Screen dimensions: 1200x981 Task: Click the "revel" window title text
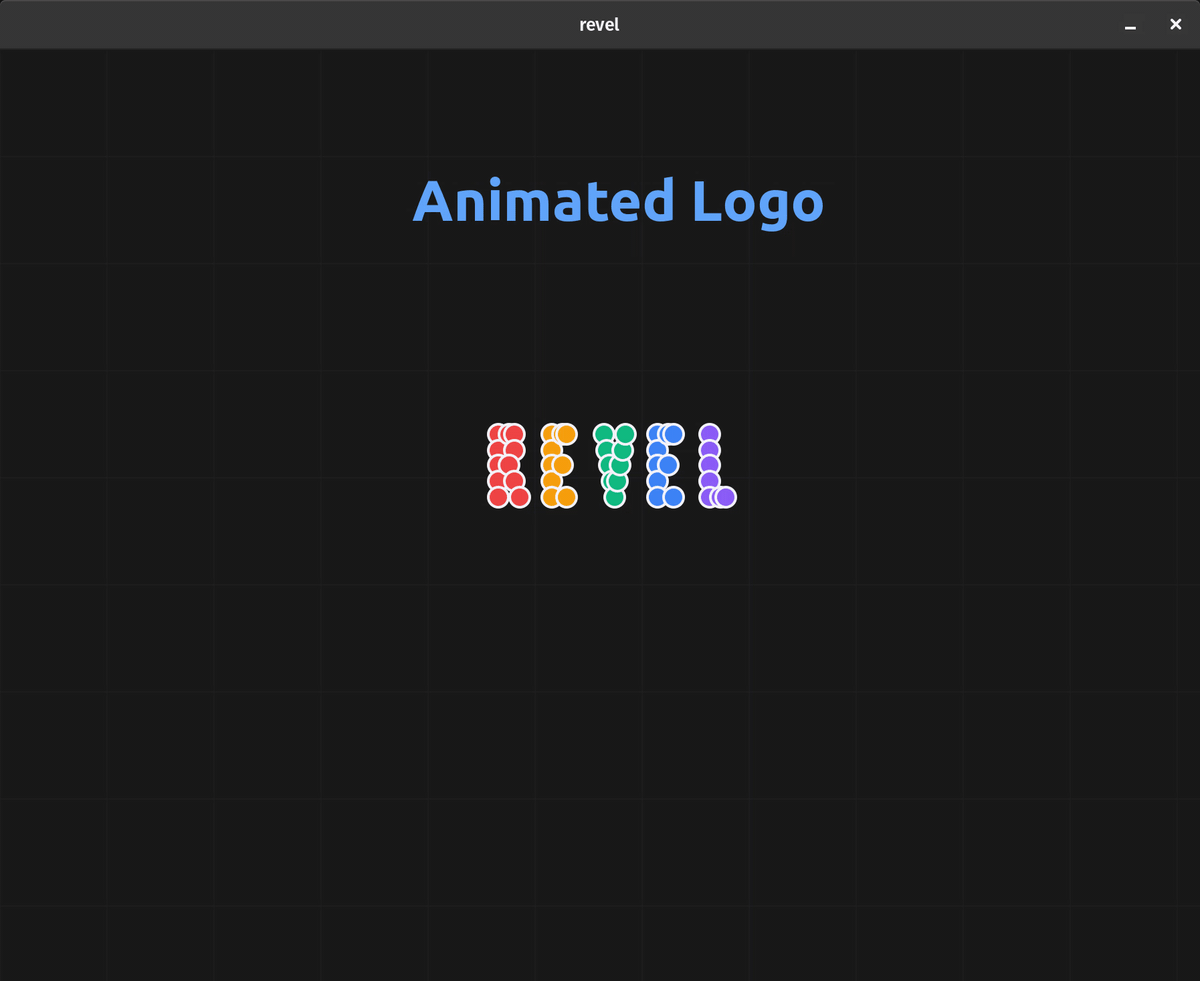tap(599, 25)
